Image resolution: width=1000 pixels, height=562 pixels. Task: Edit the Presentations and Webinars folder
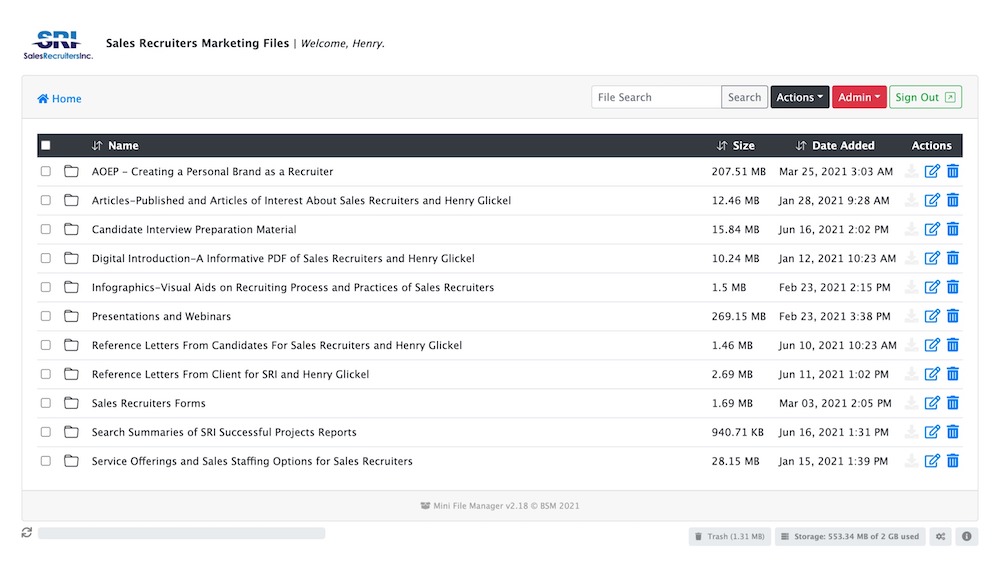tap(932, 316)
